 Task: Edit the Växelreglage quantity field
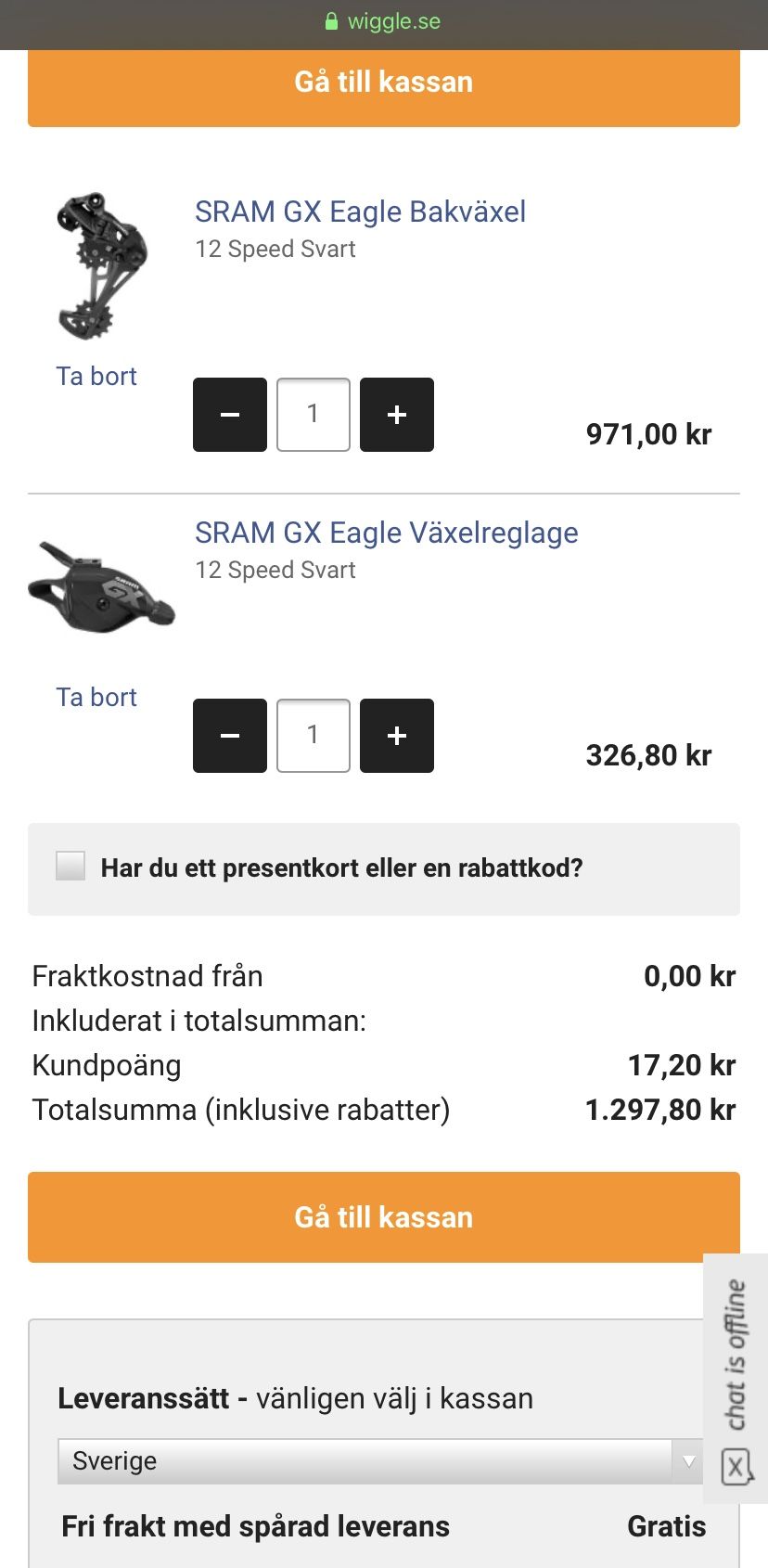tap(314, 736)
